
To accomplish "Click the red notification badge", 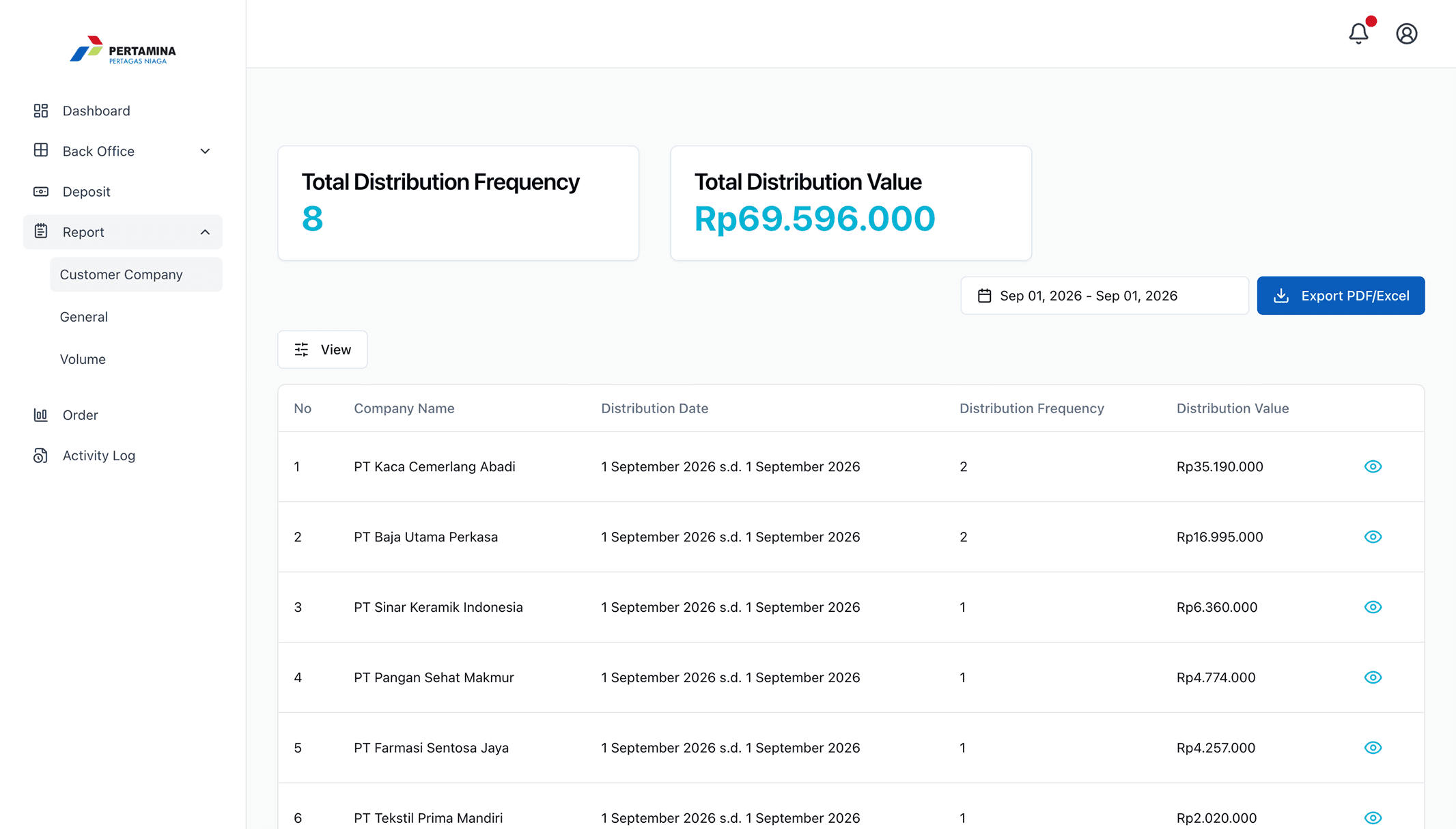I will (x=1371, y=21).
